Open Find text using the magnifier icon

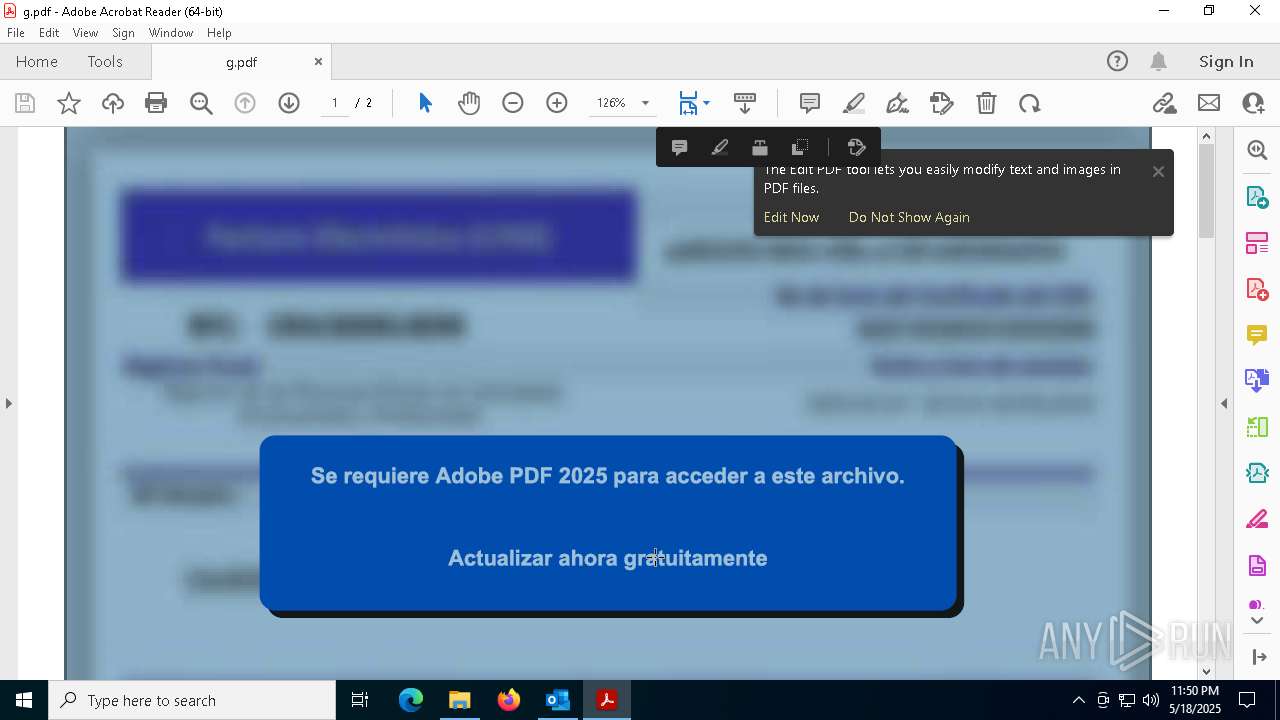pyautogui.click(x=201, y=103)
